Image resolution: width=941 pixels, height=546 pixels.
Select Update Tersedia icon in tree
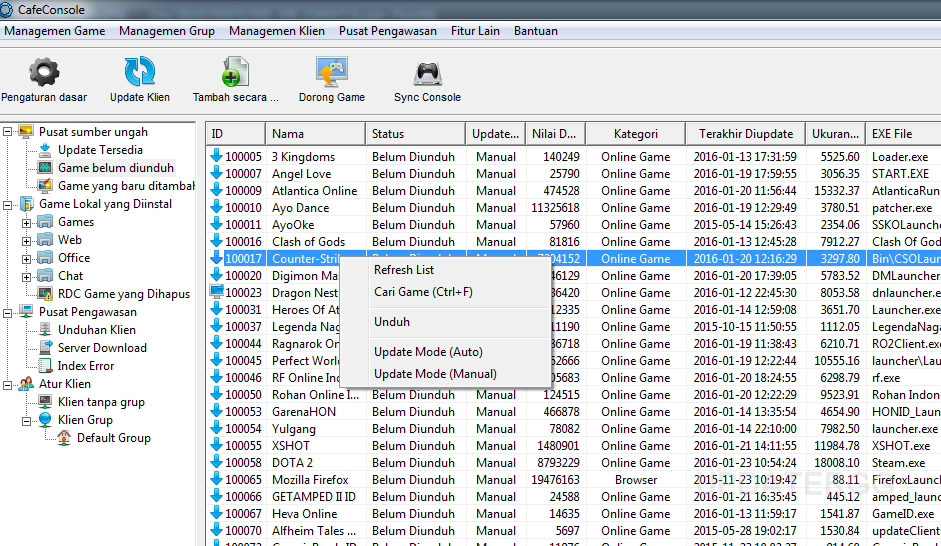pyautogui.click(x=45, y=150)
